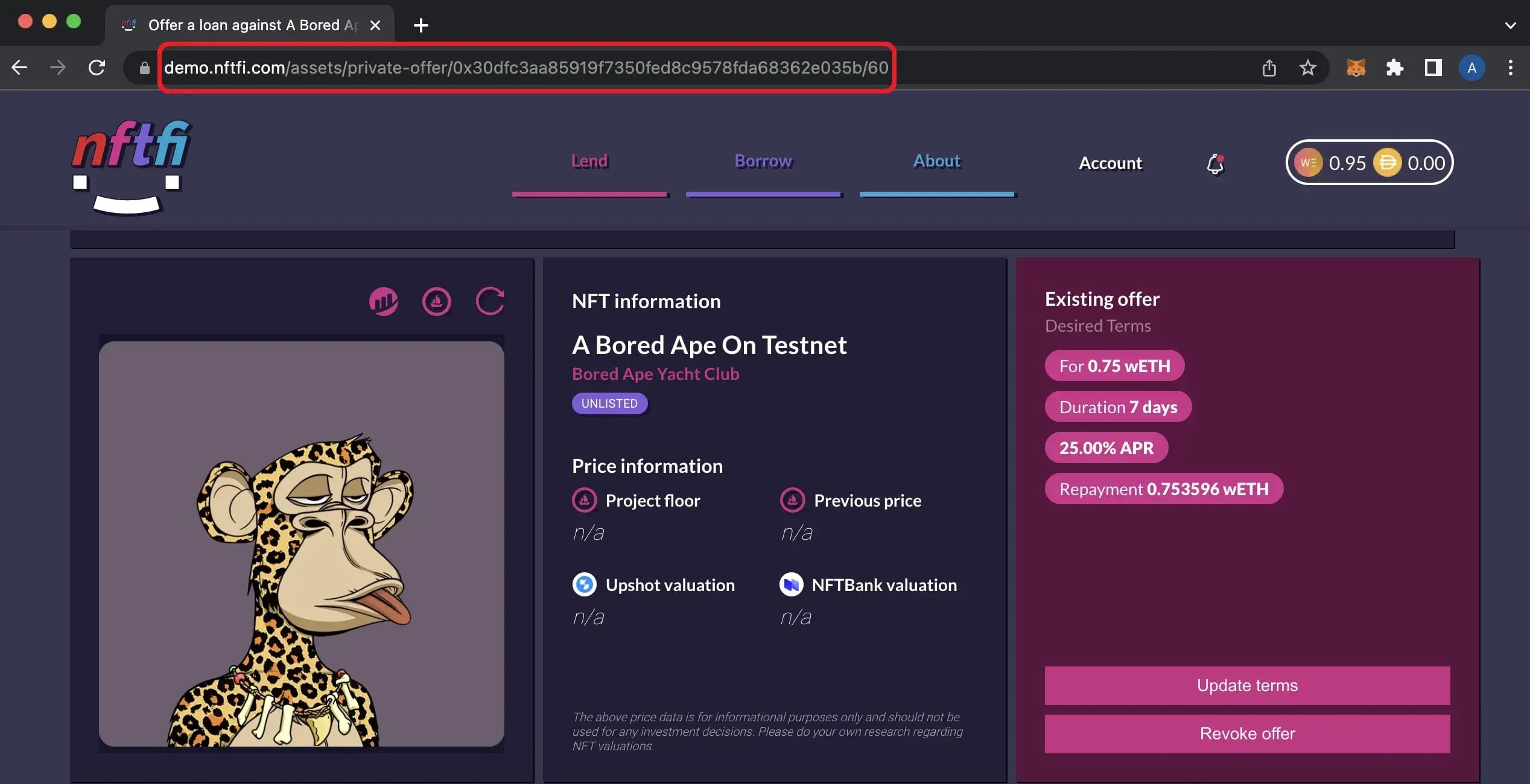Image resolution: width=1530 pixels, height=784 pixels.
Task: Expand the tab search chevron
Action: click(x=1511, y=25)
